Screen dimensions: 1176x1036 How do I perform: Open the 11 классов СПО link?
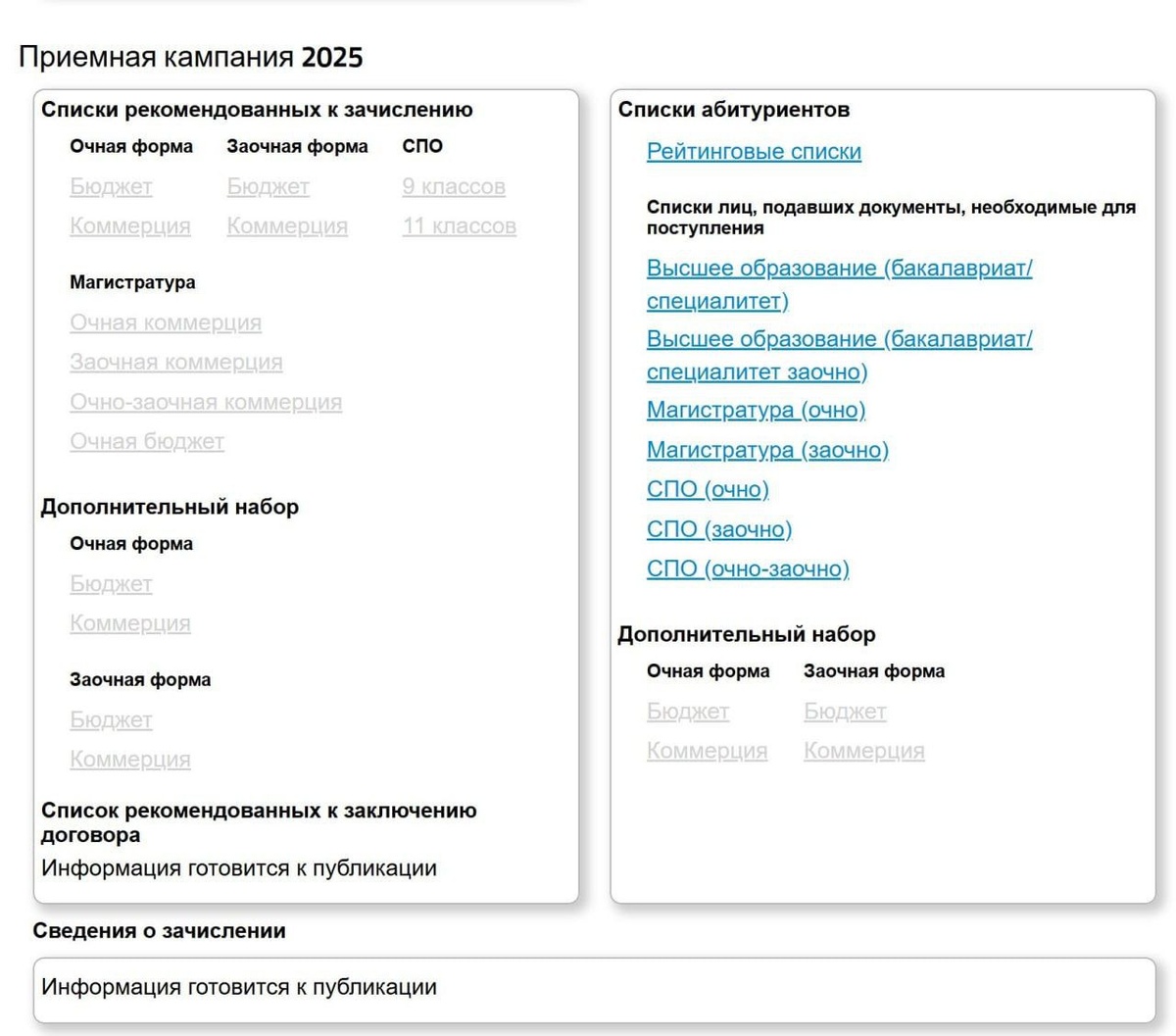[459, 226]
